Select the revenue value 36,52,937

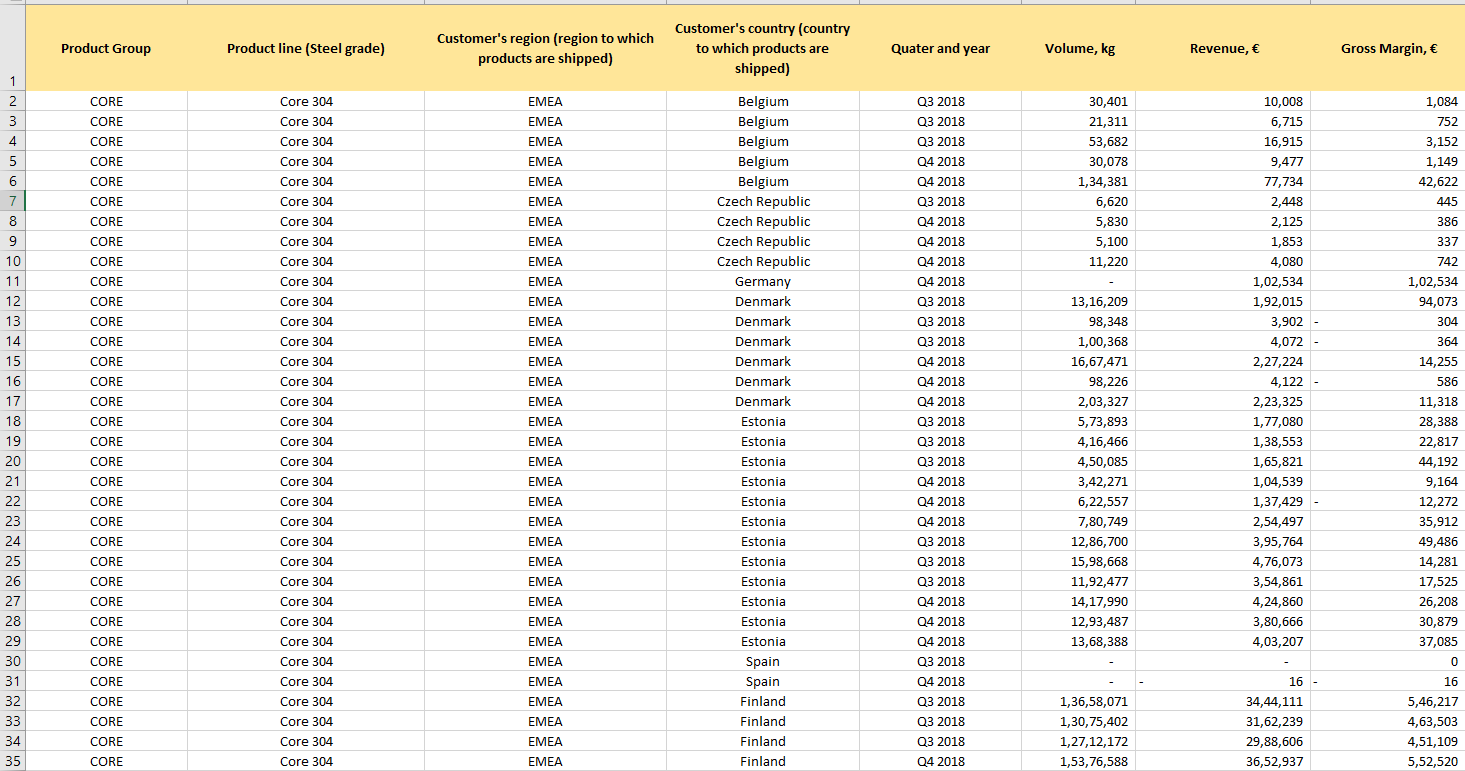1223,761
